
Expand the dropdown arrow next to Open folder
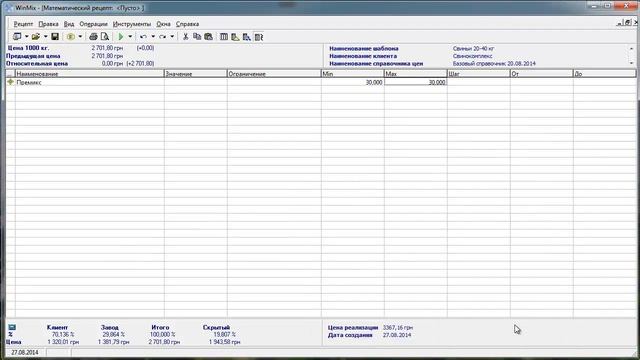(45, 37)
